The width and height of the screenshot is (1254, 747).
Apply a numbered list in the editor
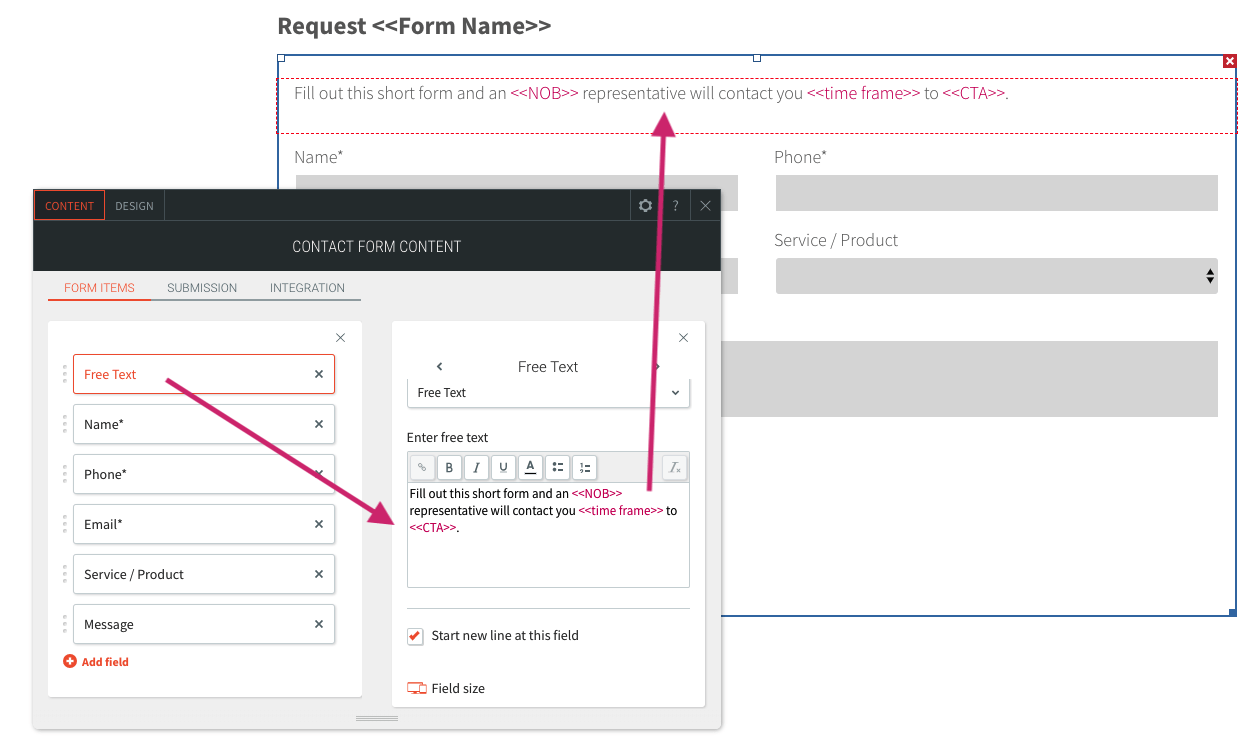pos(584,467)
